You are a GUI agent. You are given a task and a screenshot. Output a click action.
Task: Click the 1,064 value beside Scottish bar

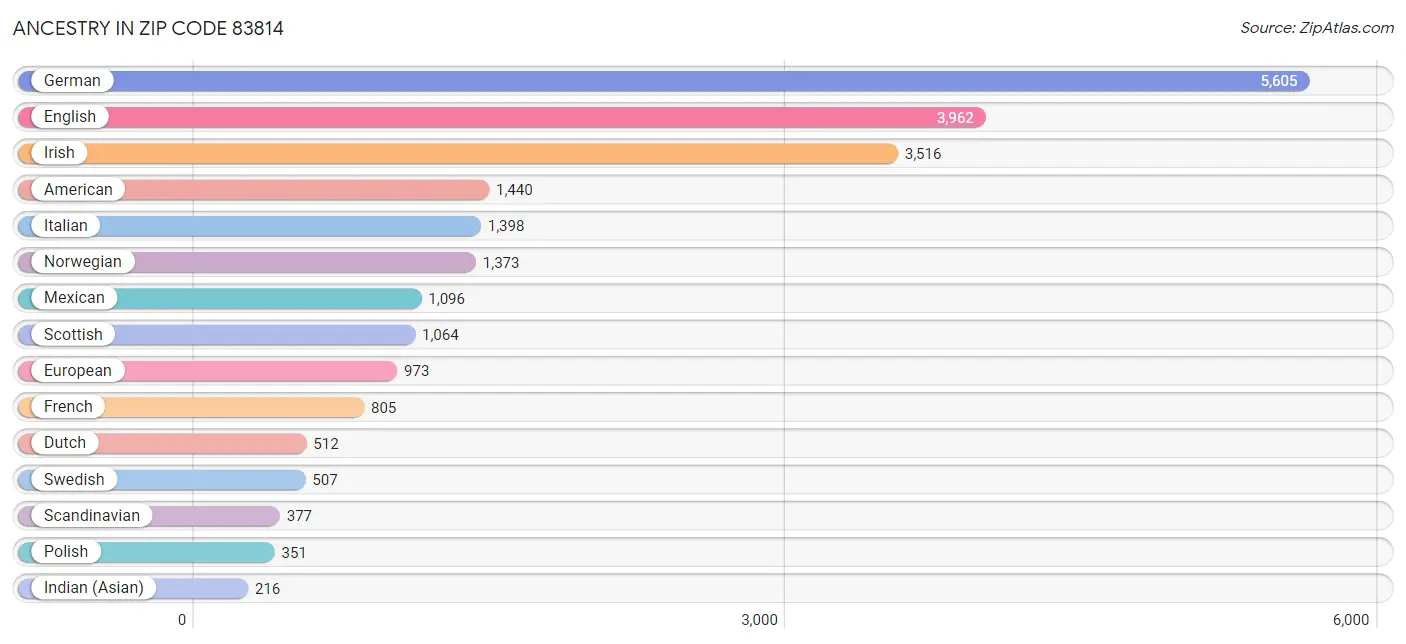pos(441,335)
